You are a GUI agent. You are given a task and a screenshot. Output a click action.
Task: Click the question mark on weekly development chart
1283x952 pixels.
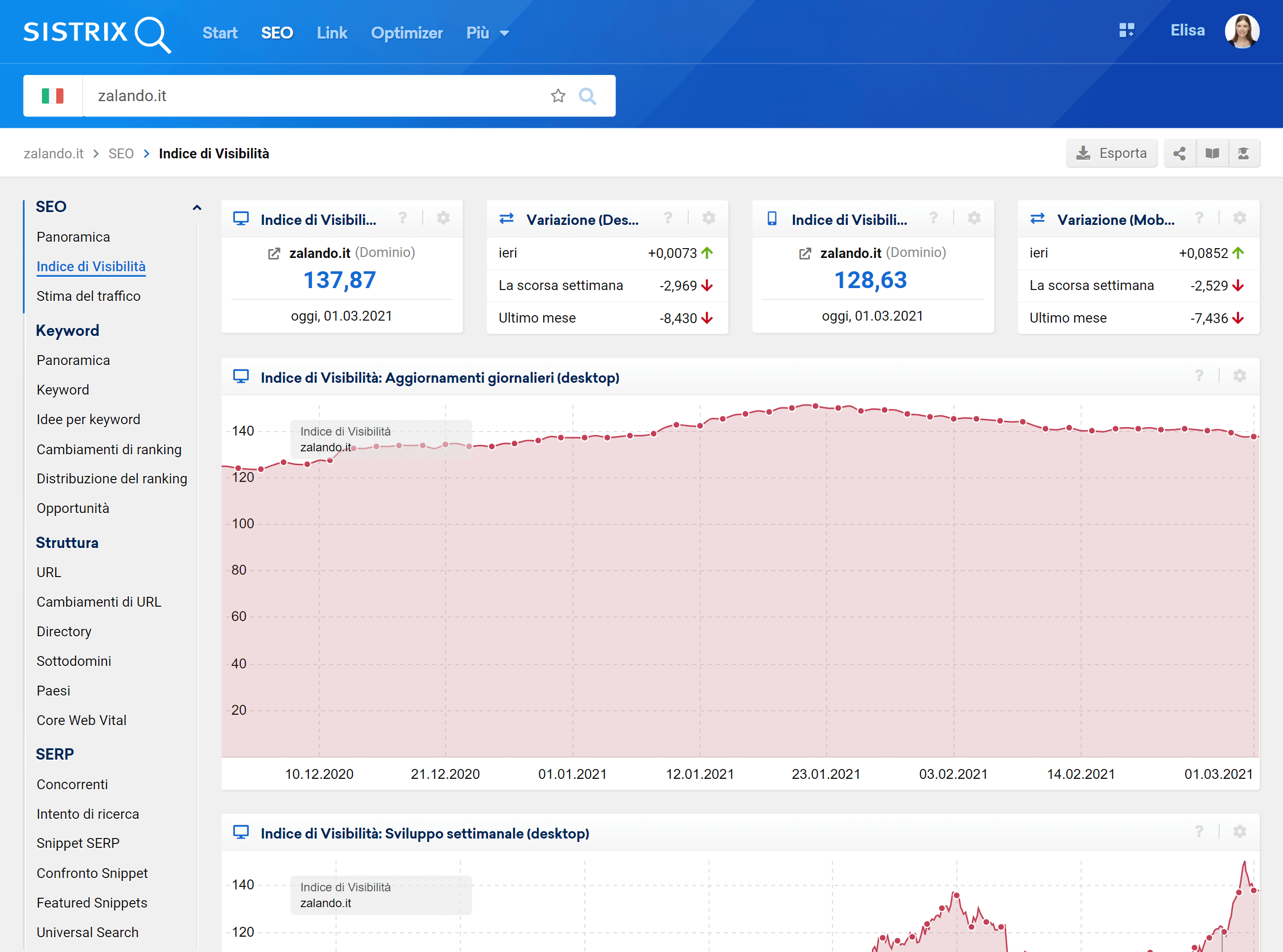point(1199,832)
